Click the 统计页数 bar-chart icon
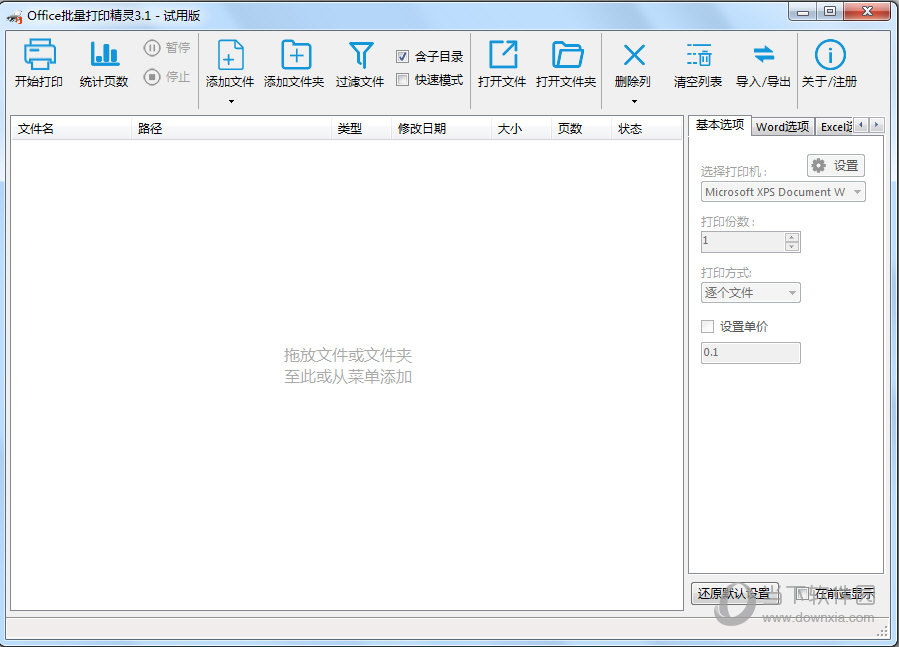 104,54
